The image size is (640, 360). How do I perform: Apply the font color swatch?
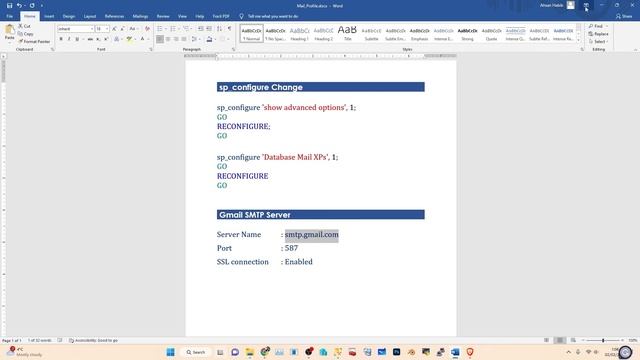[142, 39]
